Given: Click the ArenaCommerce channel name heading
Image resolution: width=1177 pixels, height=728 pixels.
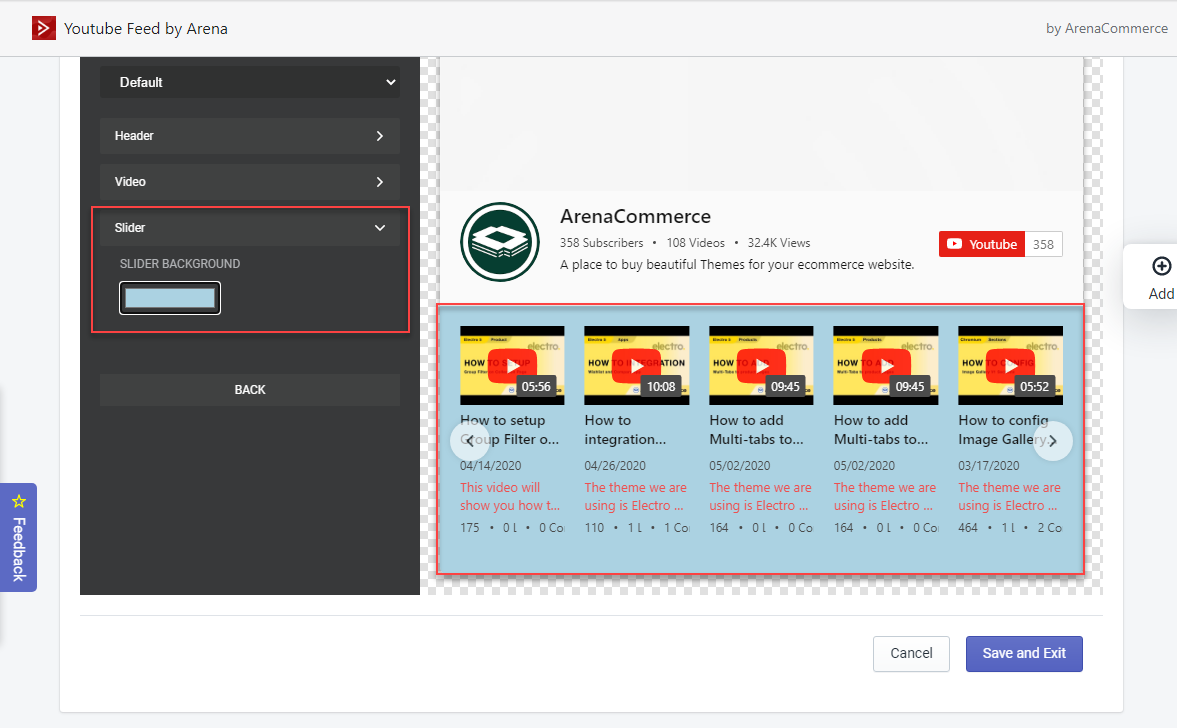Looking at the screenshot, I should [635, 216].
